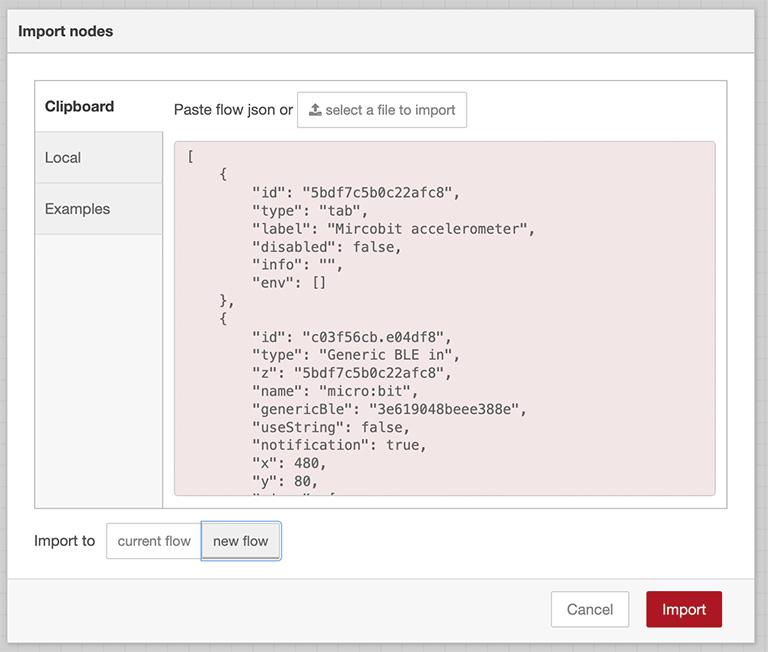Select 'new flow' as import target

point(241,541)
